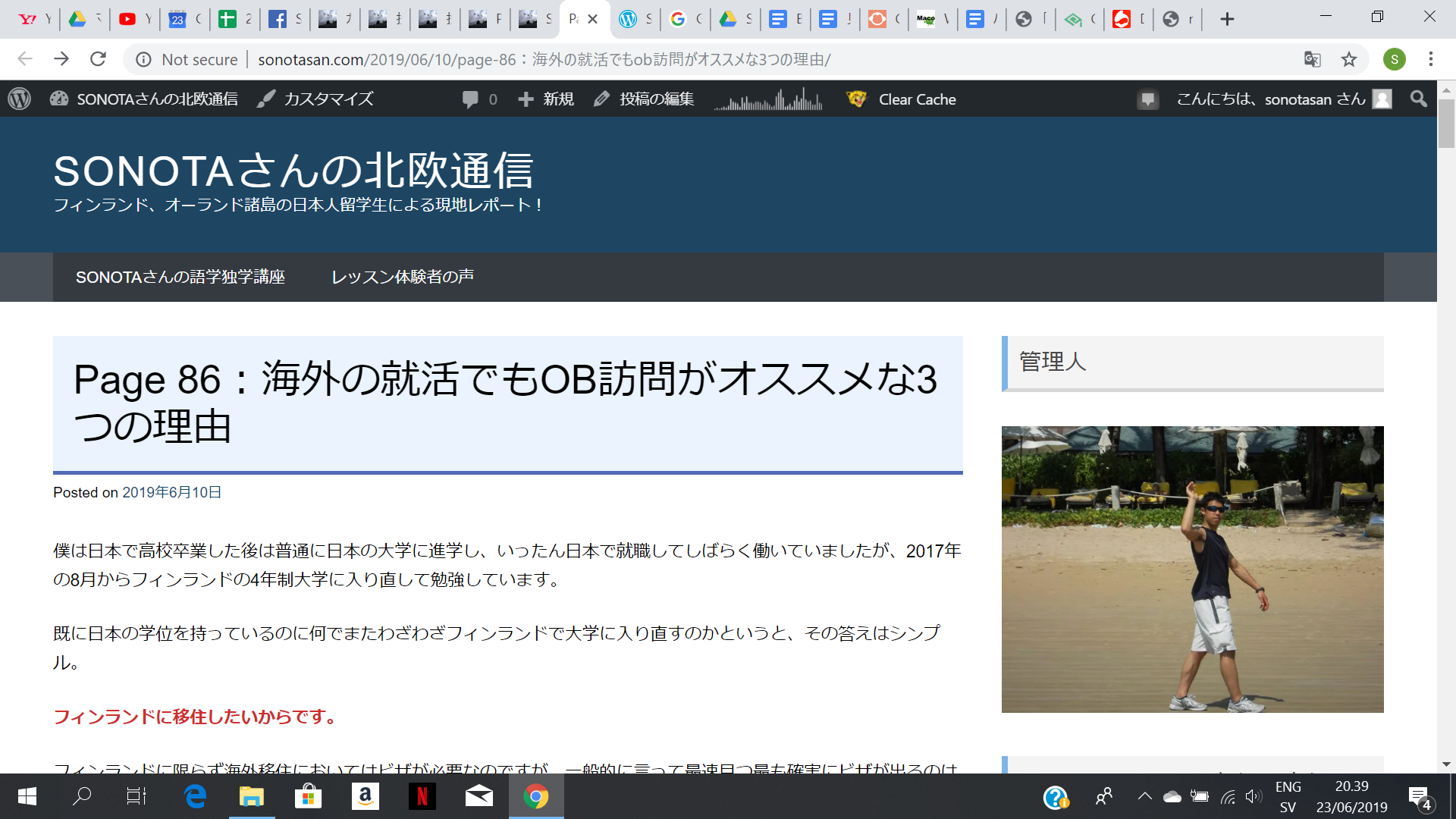This screenshot has height=819, width=1456.
Task: Open the Wi-Fi network tray icon
Action: (1228, 796)
